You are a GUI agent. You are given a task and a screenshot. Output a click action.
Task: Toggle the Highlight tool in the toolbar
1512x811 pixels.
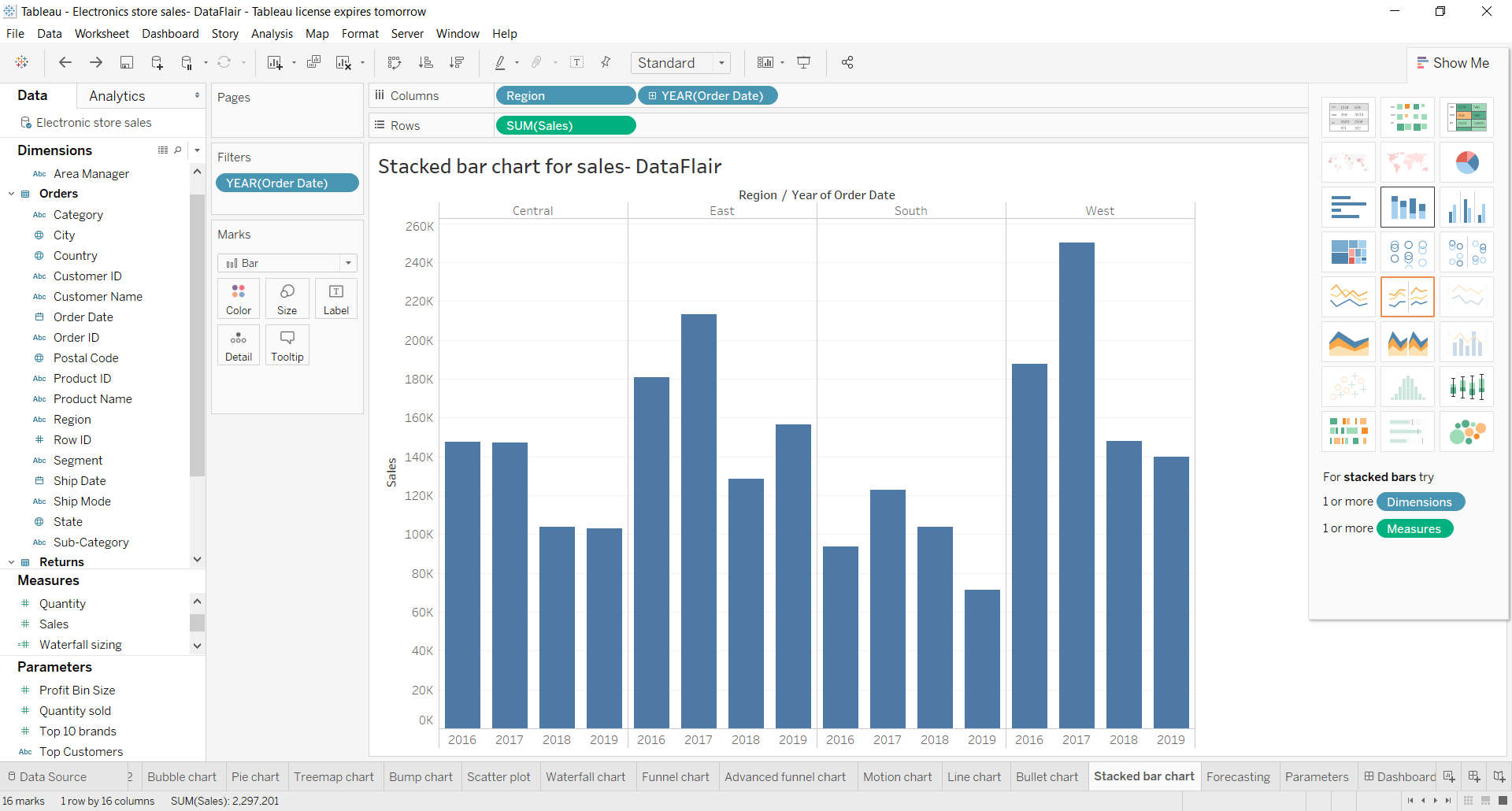click(x=502, y=62)
